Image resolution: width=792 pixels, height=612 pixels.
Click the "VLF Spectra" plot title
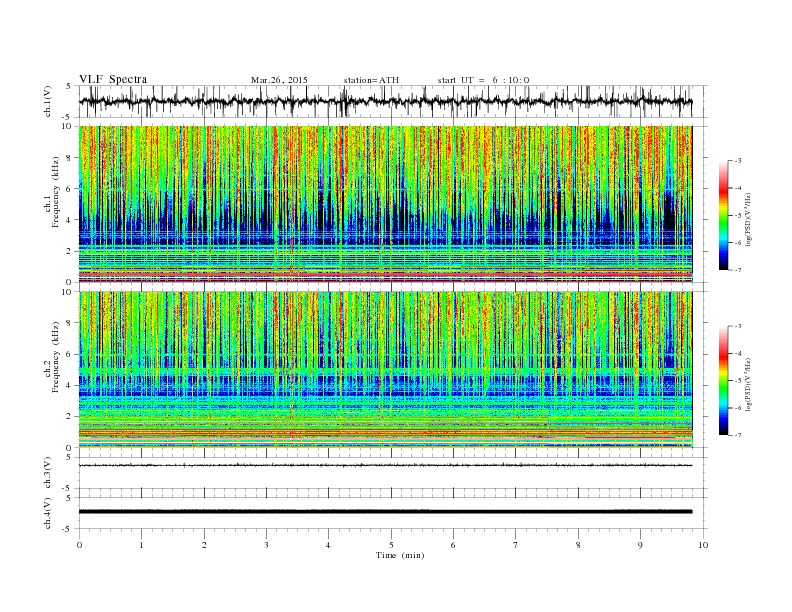[113, 79]
